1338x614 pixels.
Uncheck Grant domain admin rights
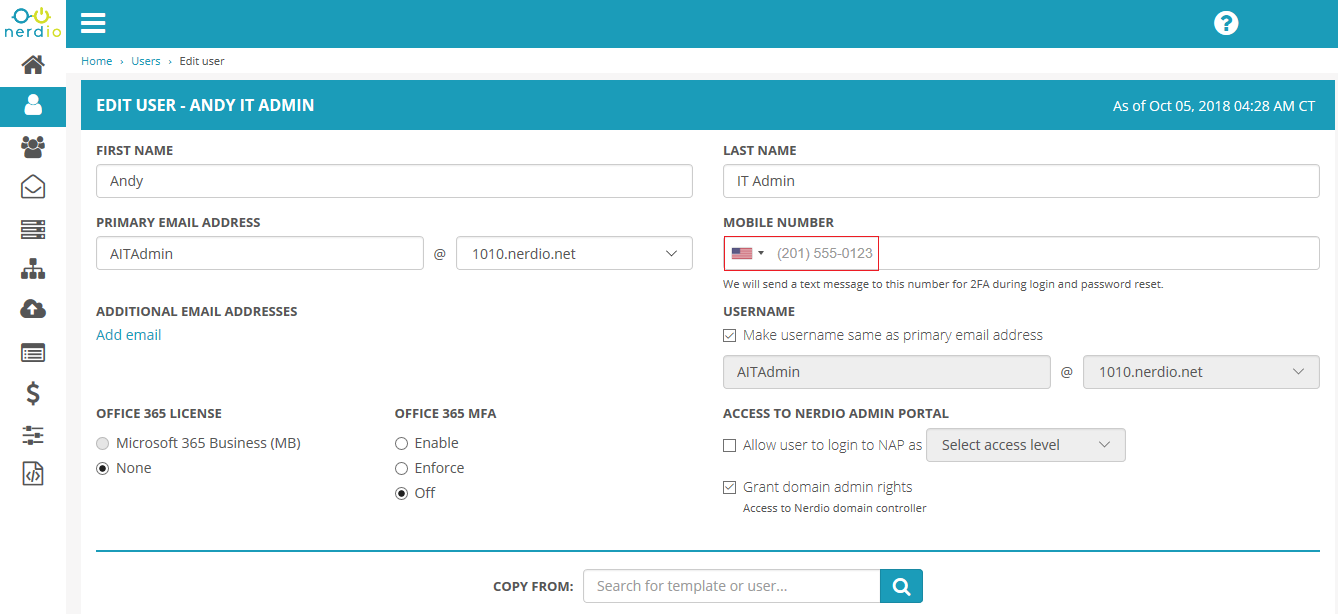click(x=730, y=488)
